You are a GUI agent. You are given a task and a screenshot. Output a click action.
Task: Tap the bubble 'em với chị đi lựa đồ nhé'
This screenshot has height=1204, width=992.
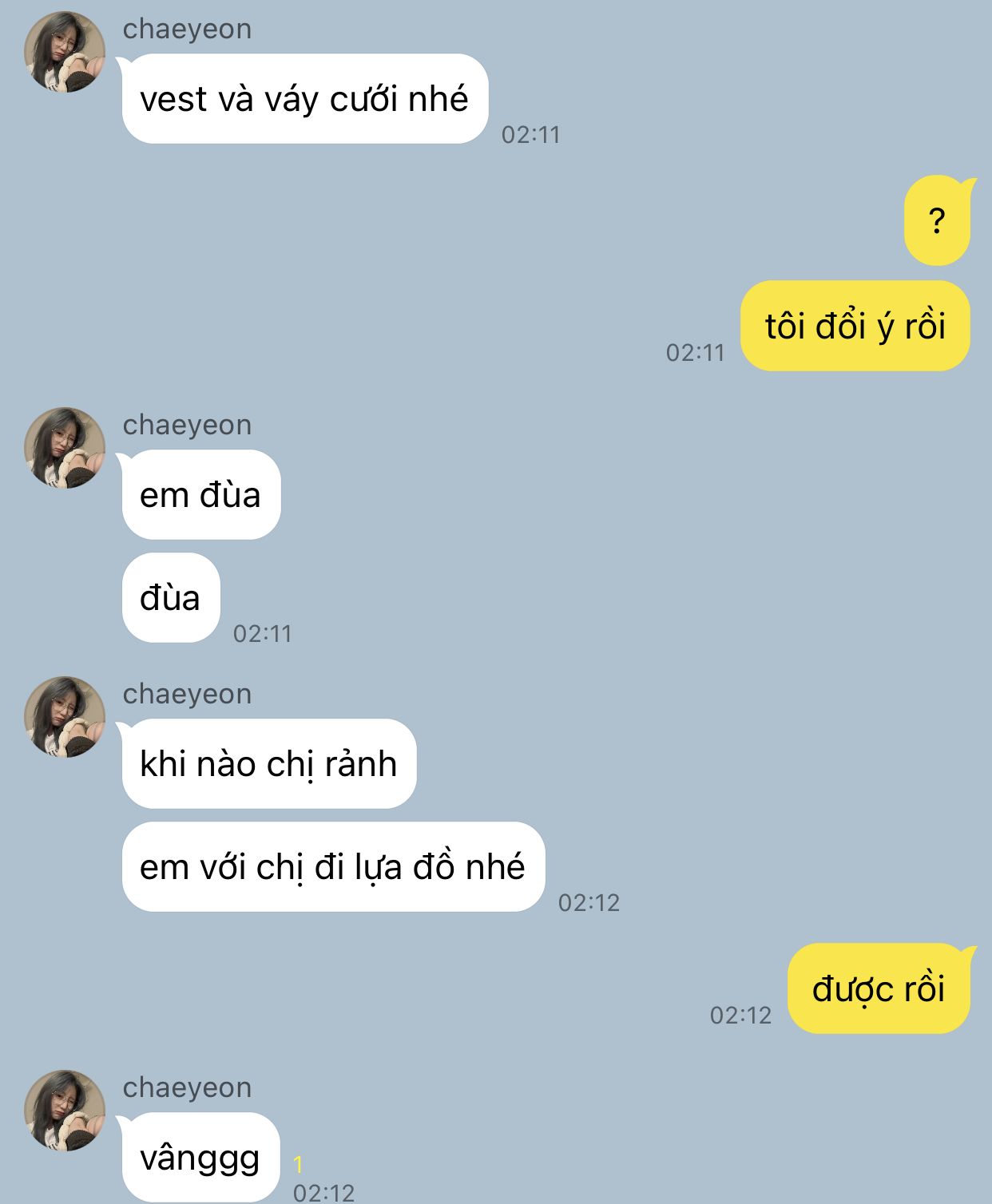333,867
